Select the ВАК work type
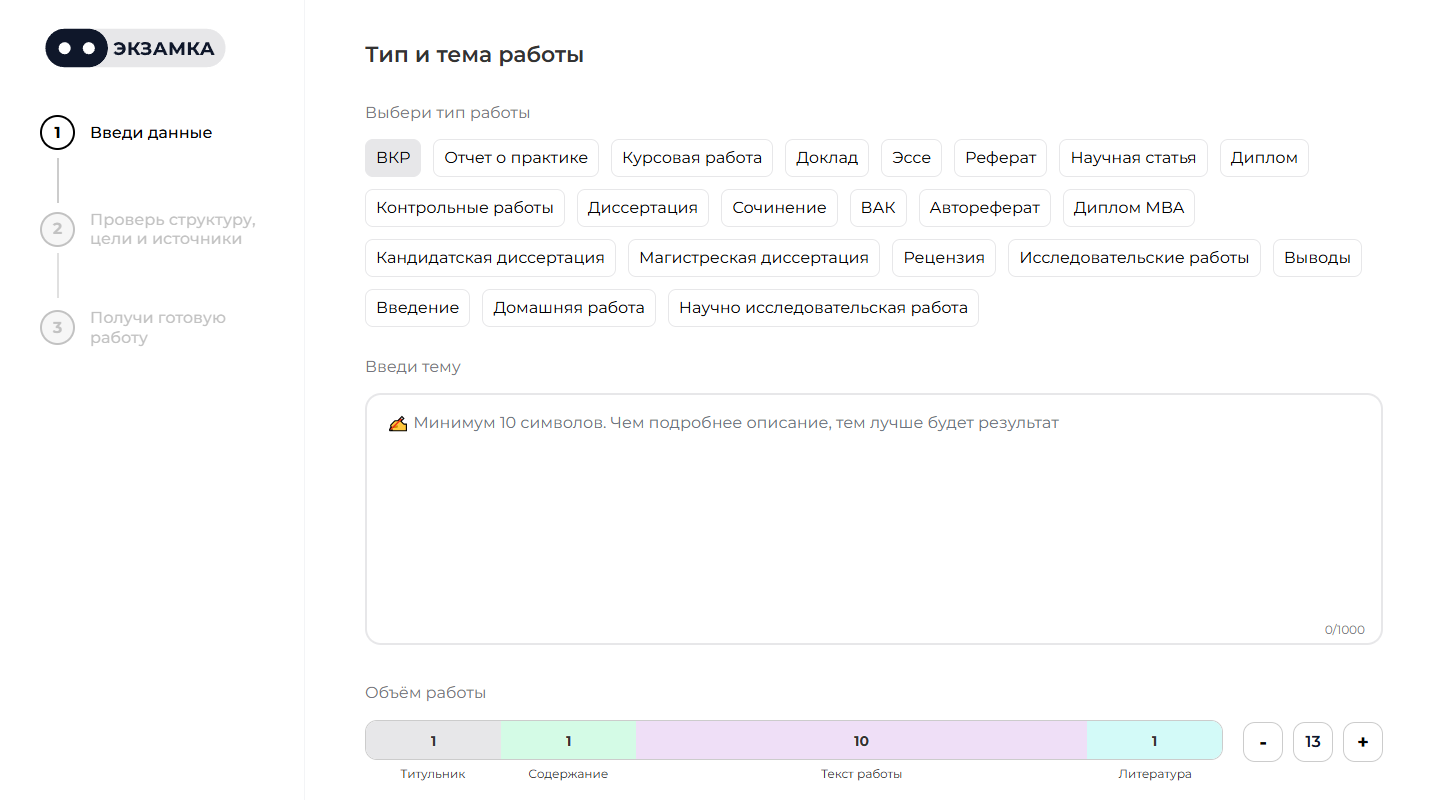 877,207
